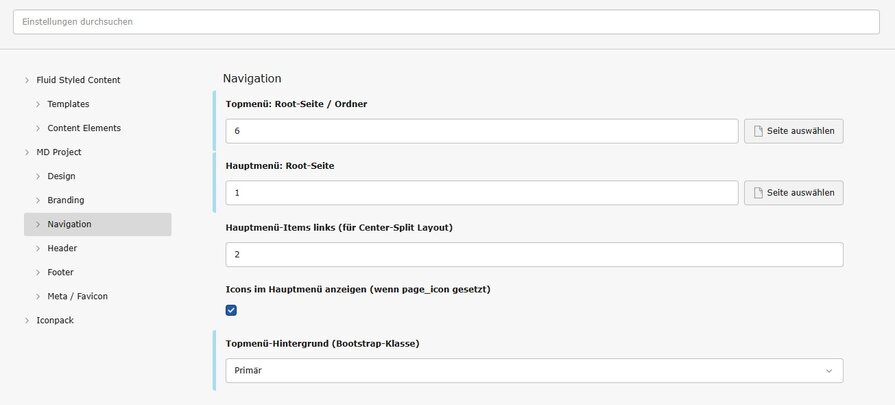Viewport: 895px width, 405px height.
Task: Expand the Iconpack chevron
Action: (x=27, y=320)
